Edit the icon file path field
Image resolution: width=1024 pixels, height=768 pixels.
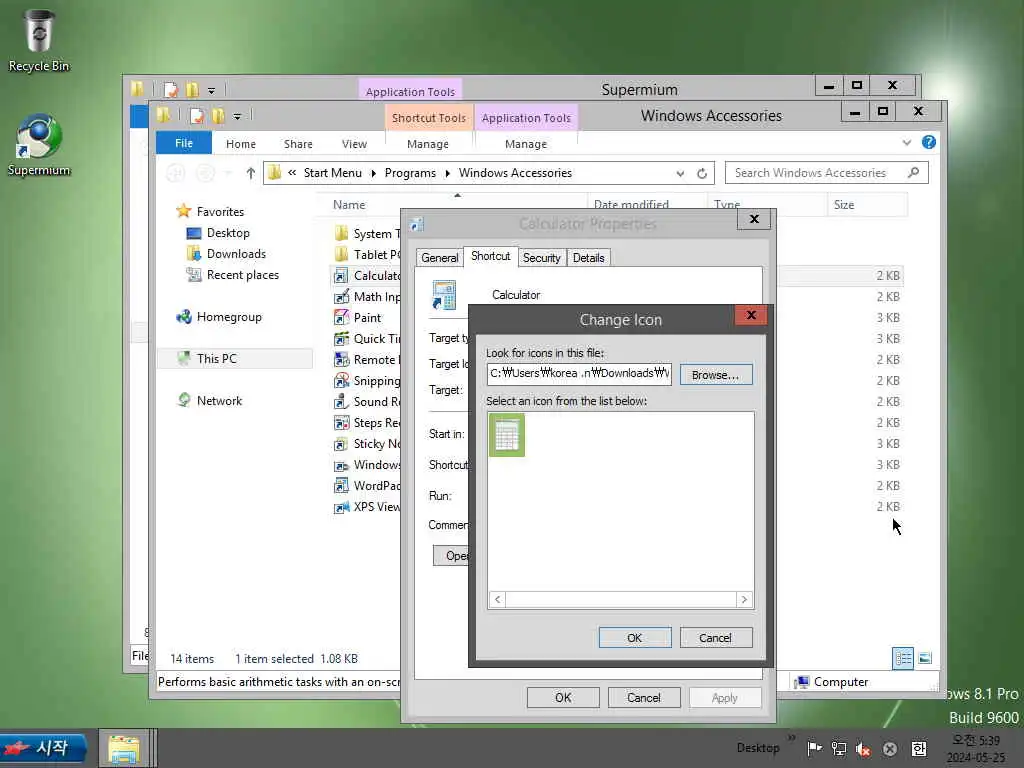click(579, 374)
